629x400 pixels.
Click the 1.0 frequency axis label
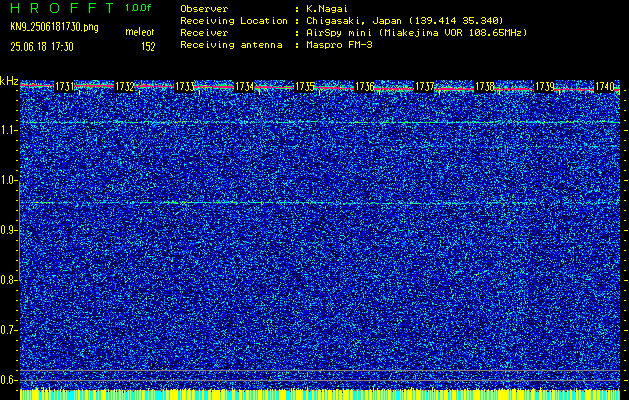(8, 181)
